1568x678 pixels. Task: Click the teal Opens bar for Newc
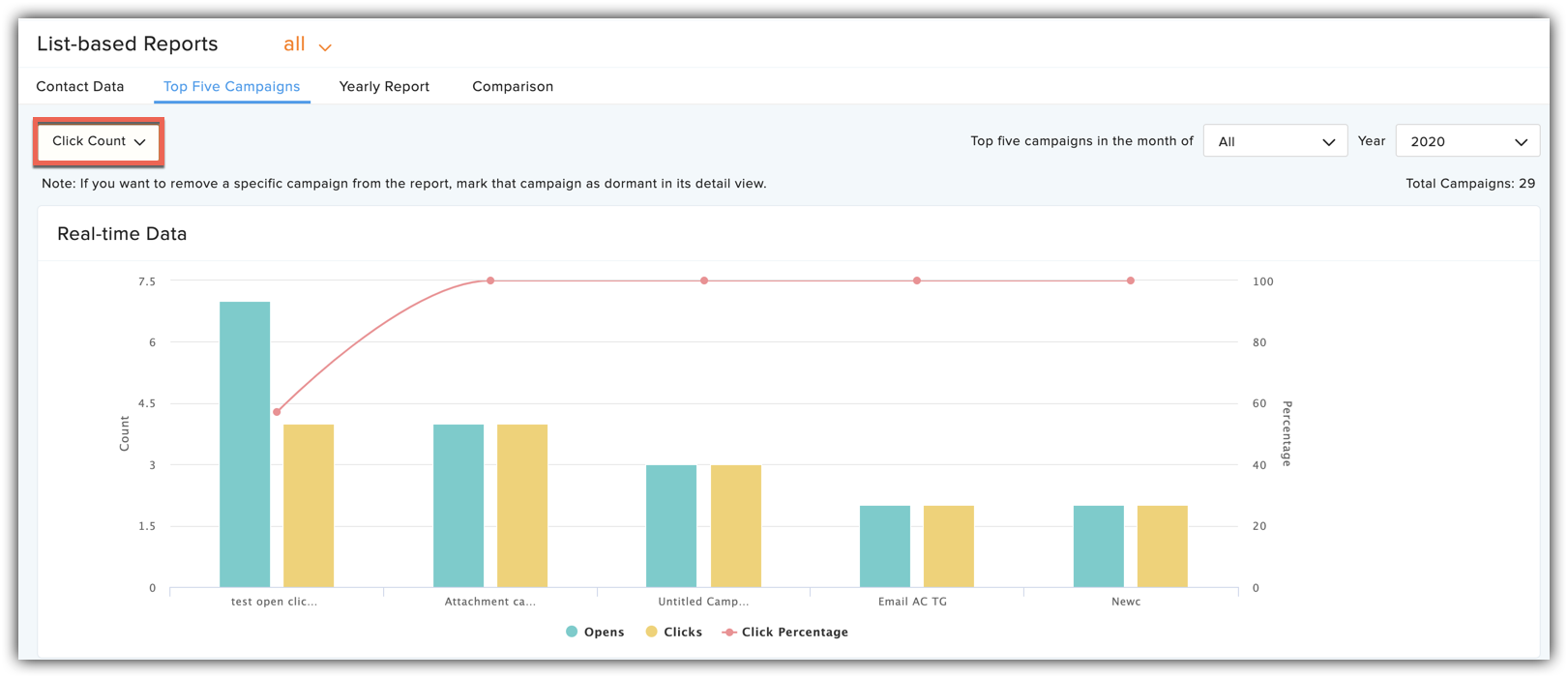[1099, 546]
